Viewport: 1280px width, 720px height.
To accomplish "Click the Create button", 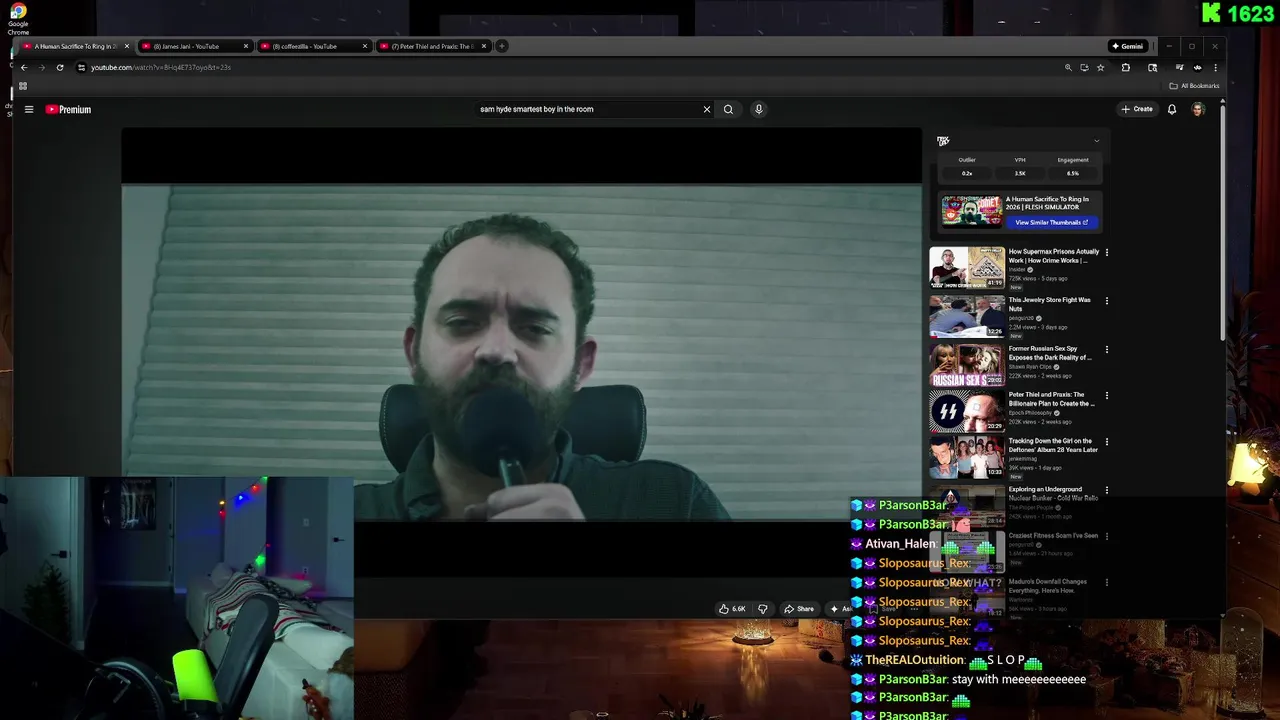I will tap(1137, 109).
